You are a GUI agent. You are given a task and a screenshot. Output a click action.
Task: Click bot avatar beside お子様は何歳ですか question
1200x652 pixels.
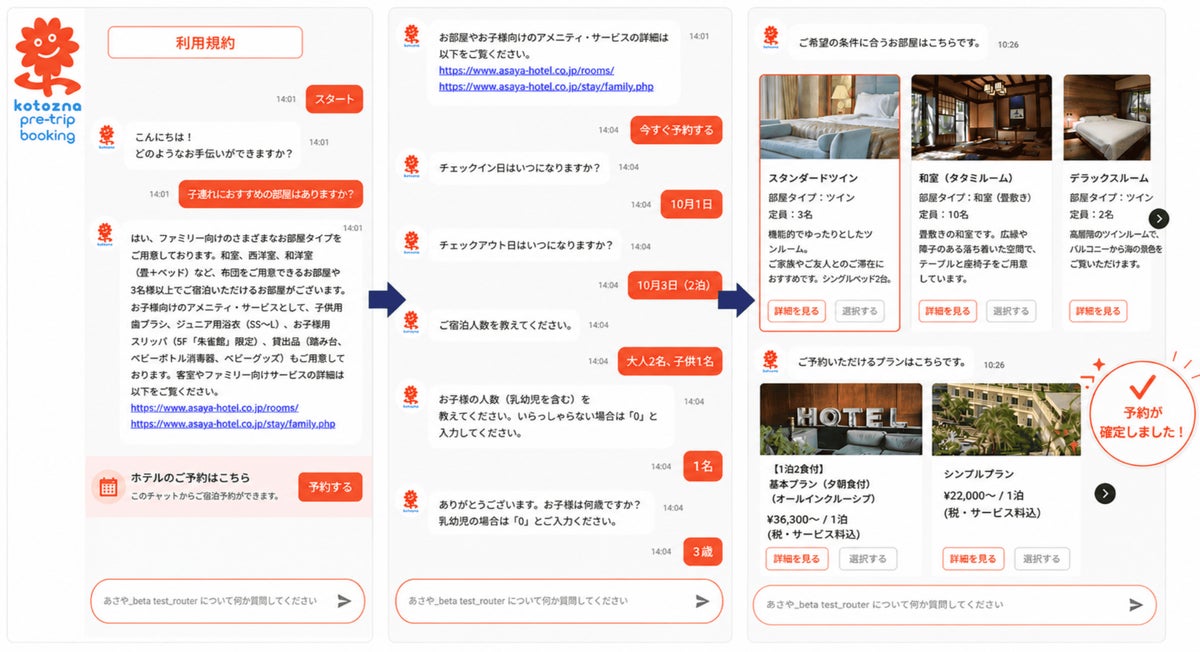tap(409, 502)
